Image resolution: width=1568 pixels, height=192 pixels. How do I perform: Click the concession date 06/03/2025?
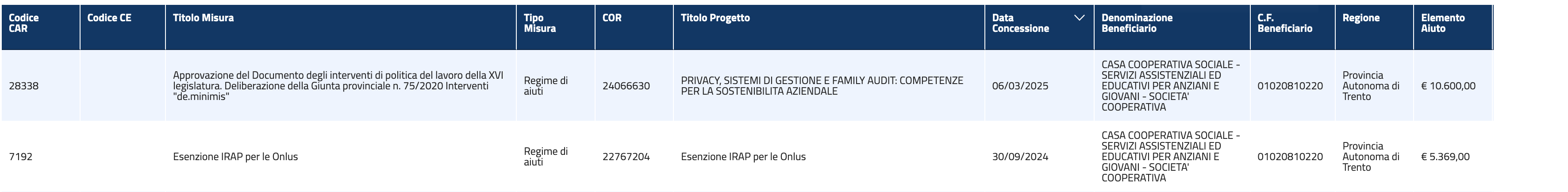pyautogui.click(x=1020, y=86)
